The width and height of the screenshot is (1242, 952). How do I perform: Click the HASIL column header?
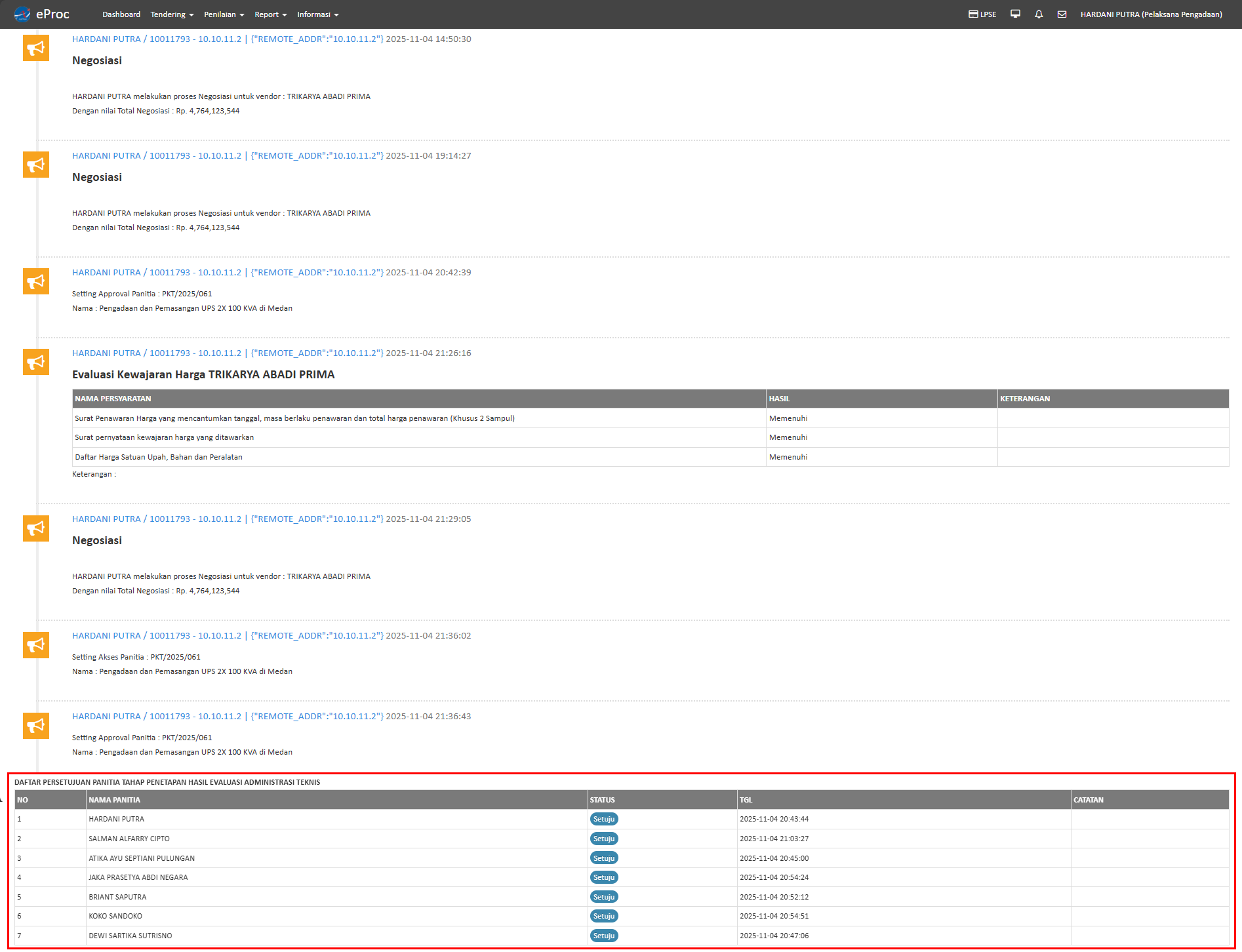click(779, 399)
